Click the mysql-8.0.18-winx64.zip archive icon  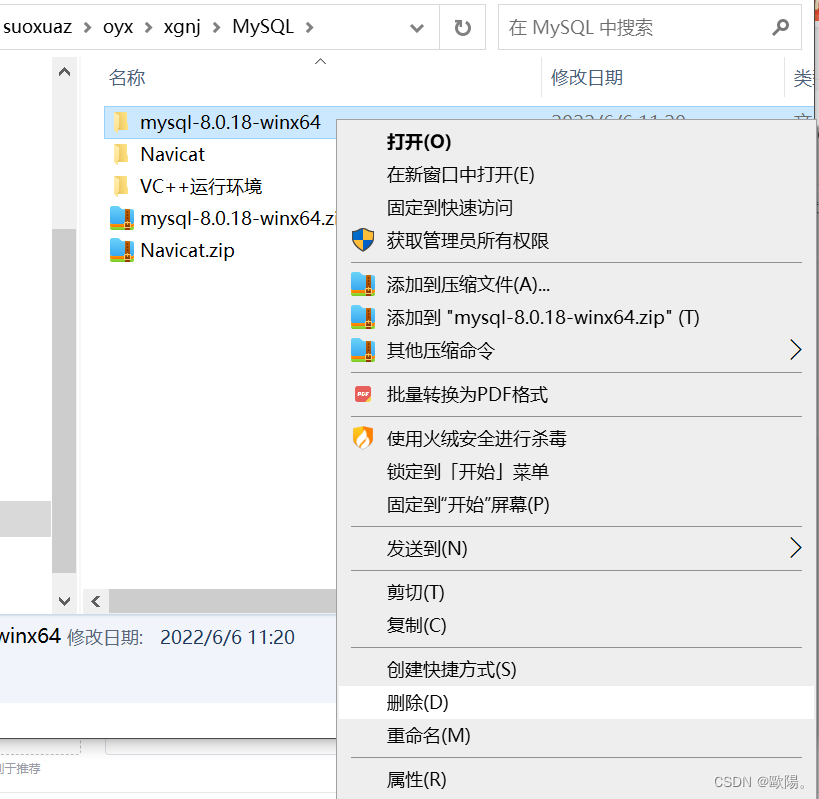point(122,218)
